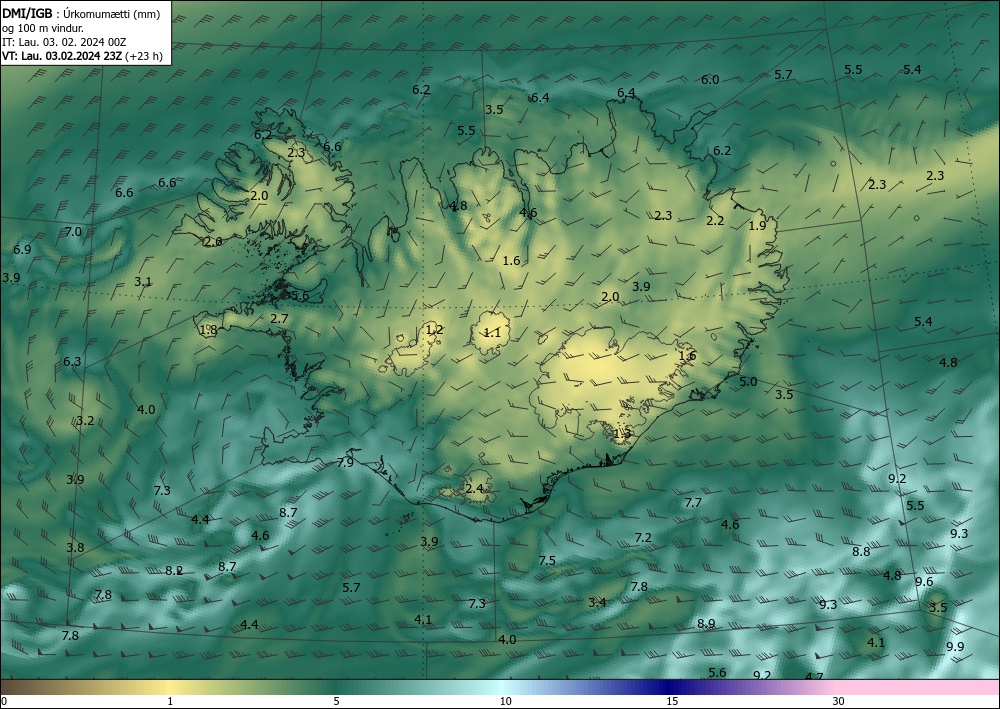Viewport: 1000px width, 709px height.
Task: Select the 2.4 map value
Action: [474, 488]
